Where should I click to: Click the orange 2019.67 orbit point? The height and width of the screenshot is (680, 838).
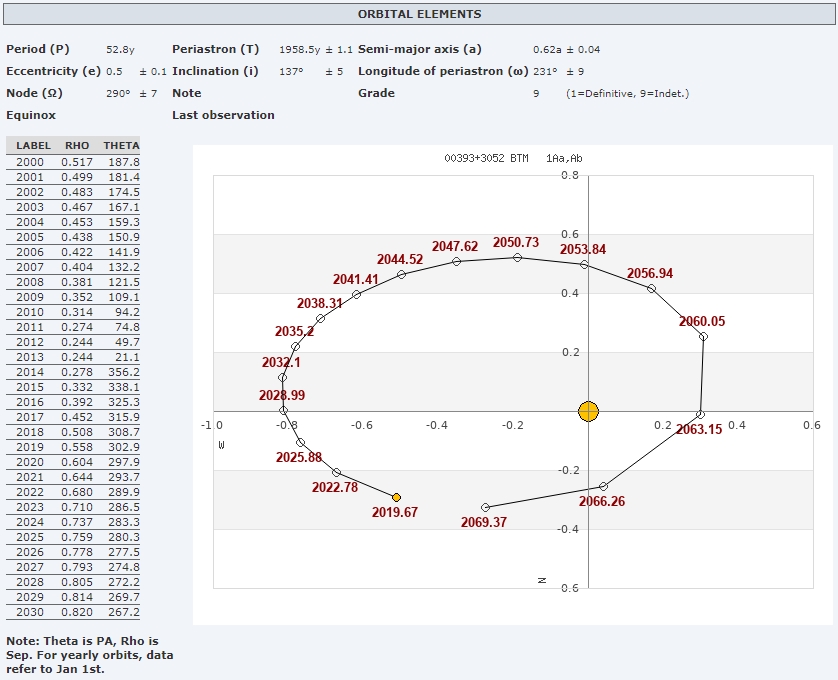click(396, 497)
